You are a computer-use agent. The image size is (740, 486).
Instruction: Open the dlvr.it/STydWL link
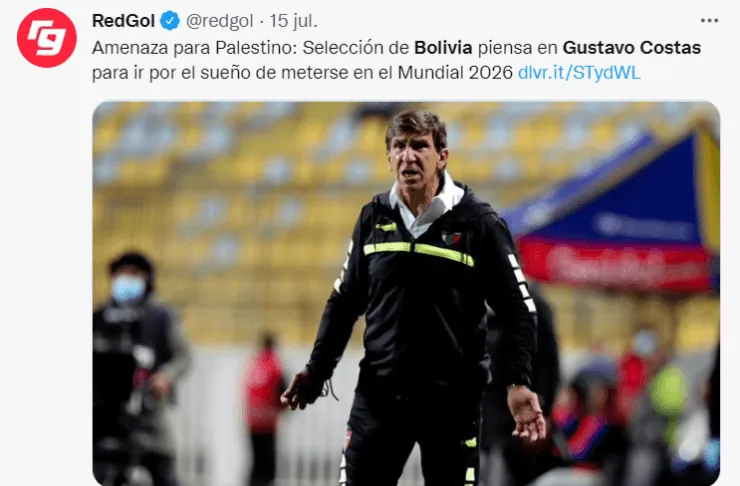coord(579,73)
